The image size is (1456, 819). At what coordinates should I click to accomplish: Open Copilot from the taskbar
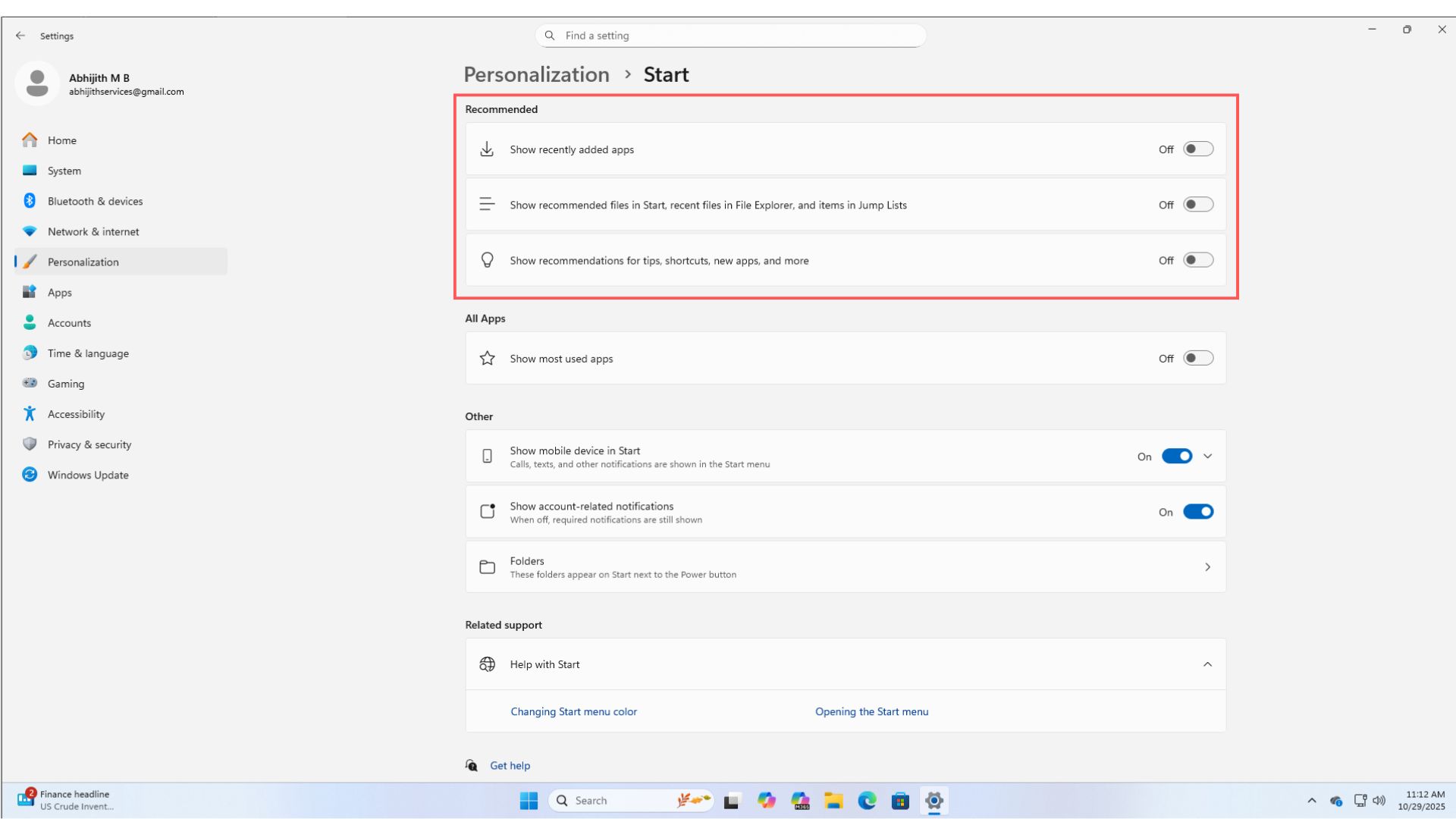pyautogui.click(x=767, y=800)
